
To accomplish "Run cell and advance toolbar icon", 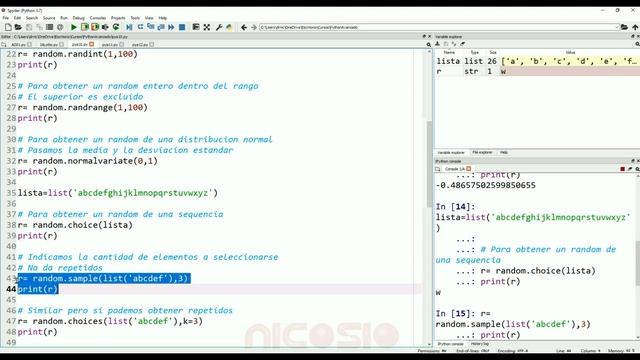I will 95,27.
